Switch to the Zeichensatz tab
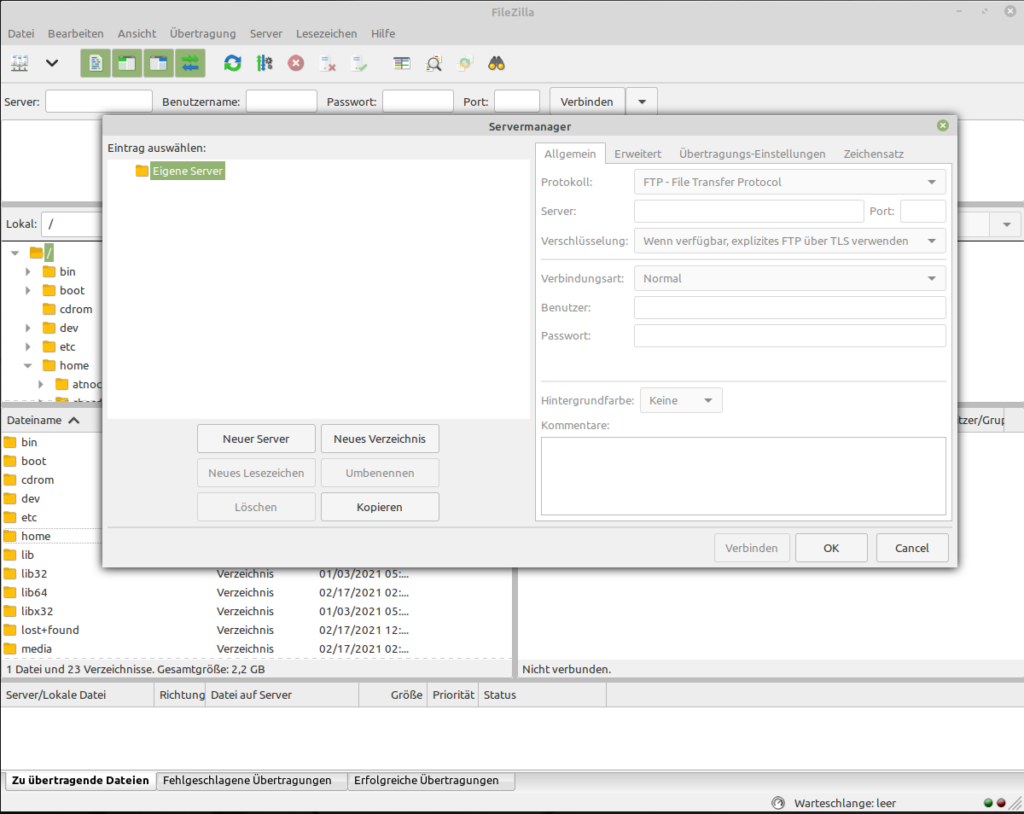 click(x=873, y=154)
